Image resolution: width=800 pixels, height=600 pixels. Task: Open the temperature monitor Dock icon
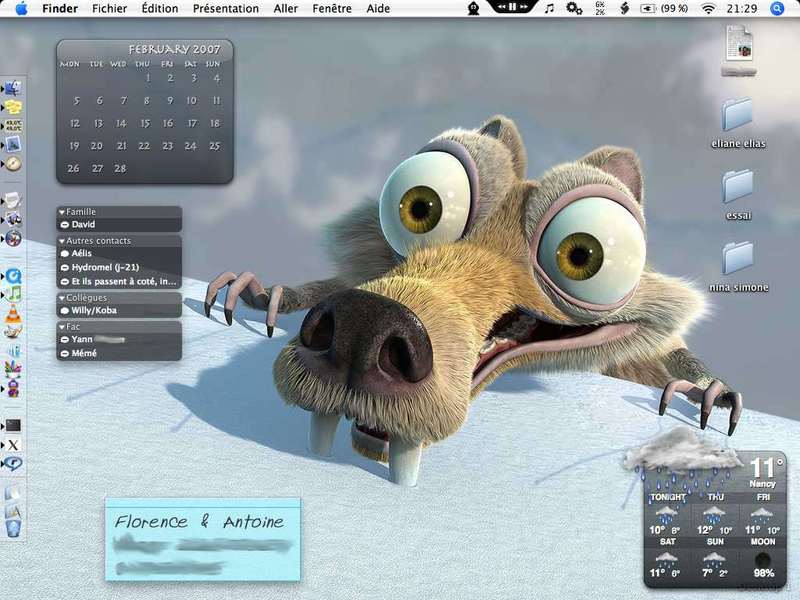pos(13,126)
